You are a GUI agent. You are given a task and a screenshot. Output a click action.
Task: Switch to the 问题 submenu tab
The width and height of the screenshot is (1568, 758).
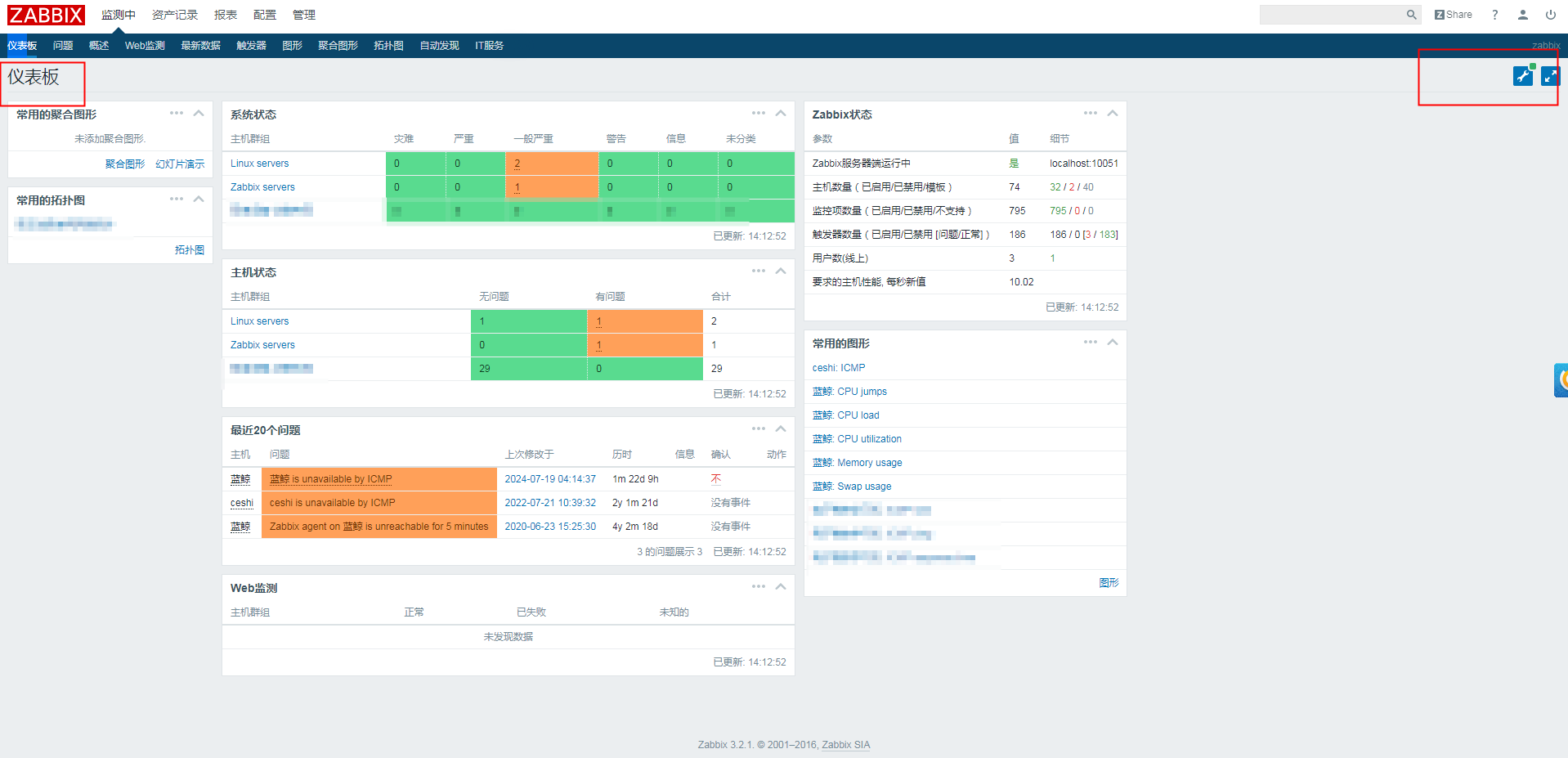tap(63, 46)
